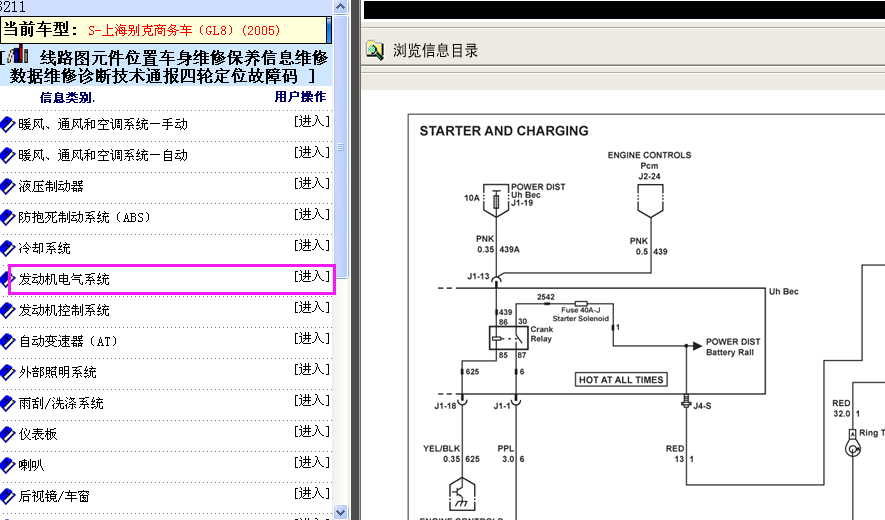Click the YEL/BLK wire label
This screenshot has width=885, height=520.
point(441,448)
